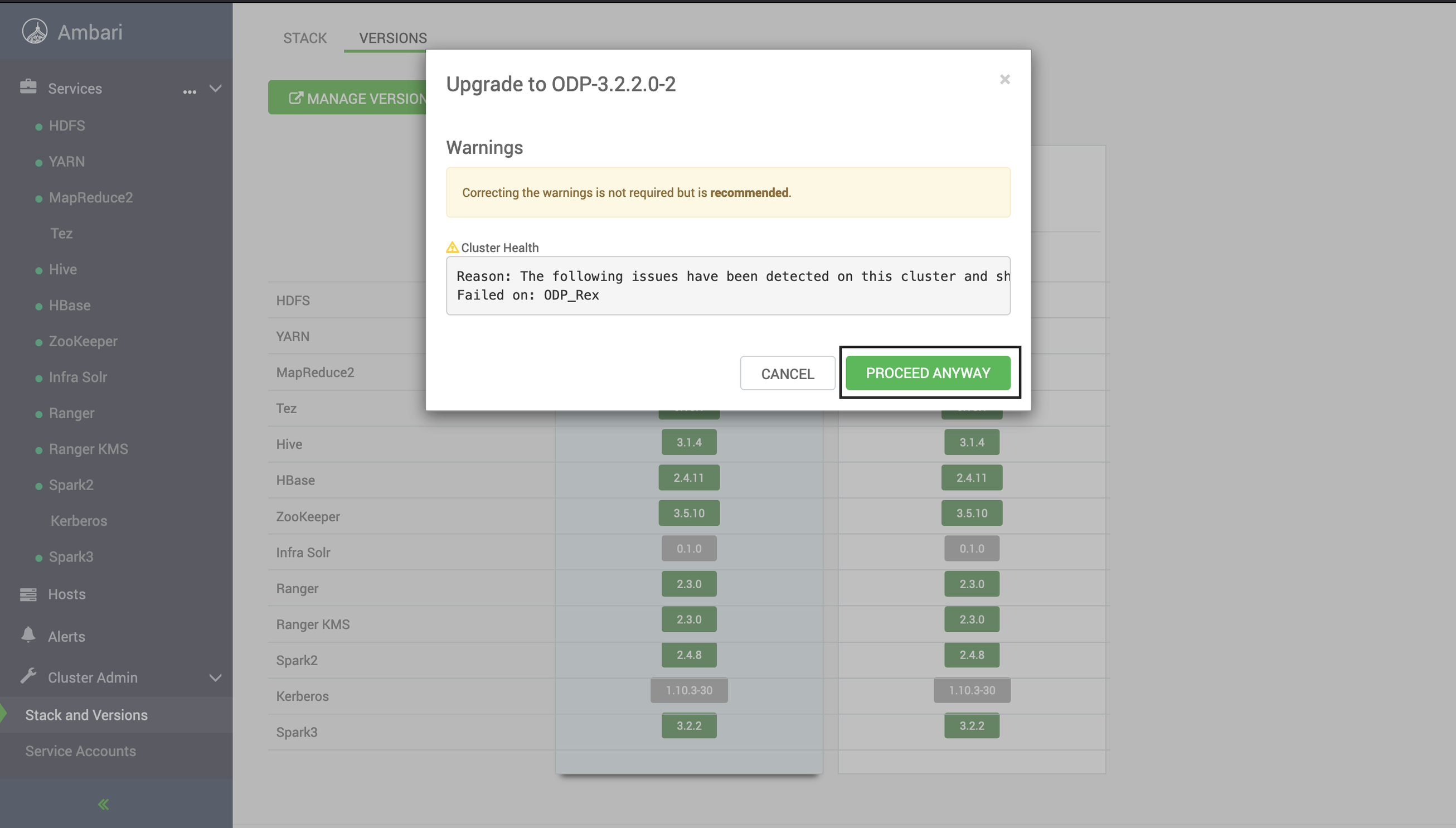Image resolution: width=1456 pixels, height=828 pixels.
Task: Open Infra Solr service in sidebar
Action: click(77, 377)
